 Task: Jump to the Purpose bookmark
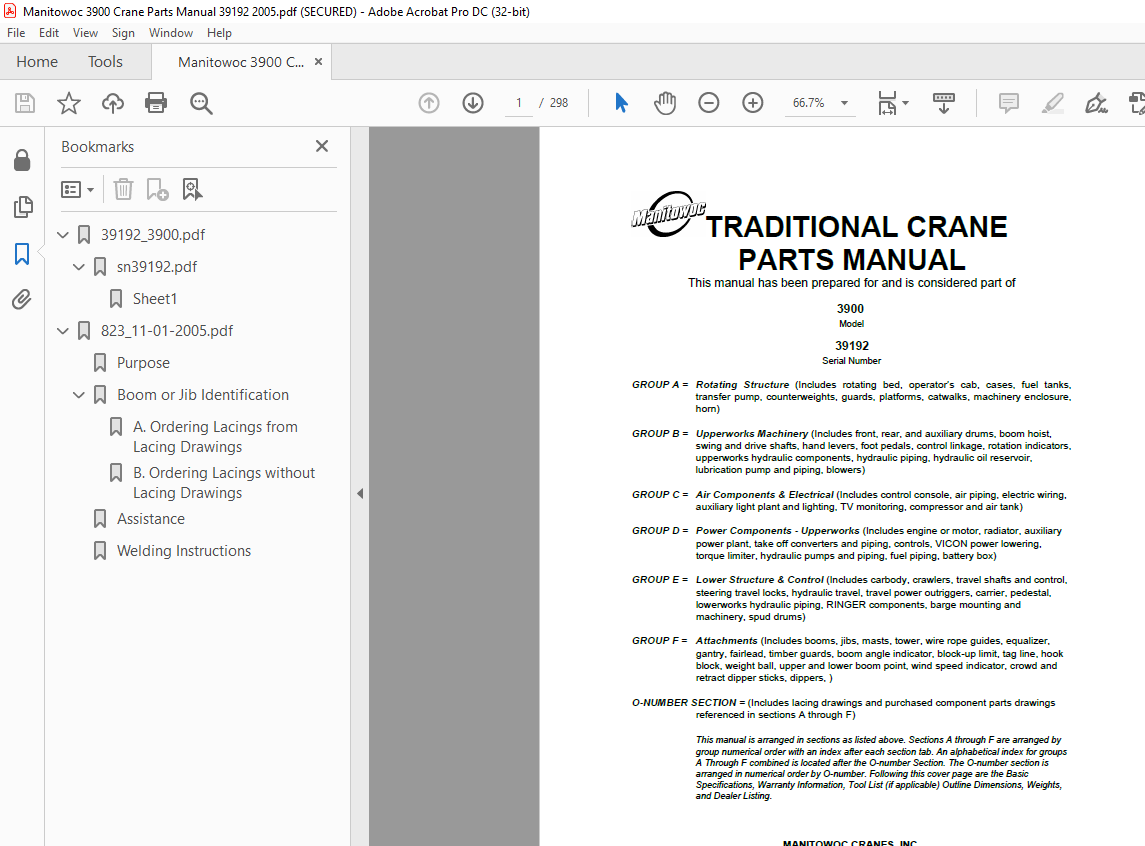(143, 363)
